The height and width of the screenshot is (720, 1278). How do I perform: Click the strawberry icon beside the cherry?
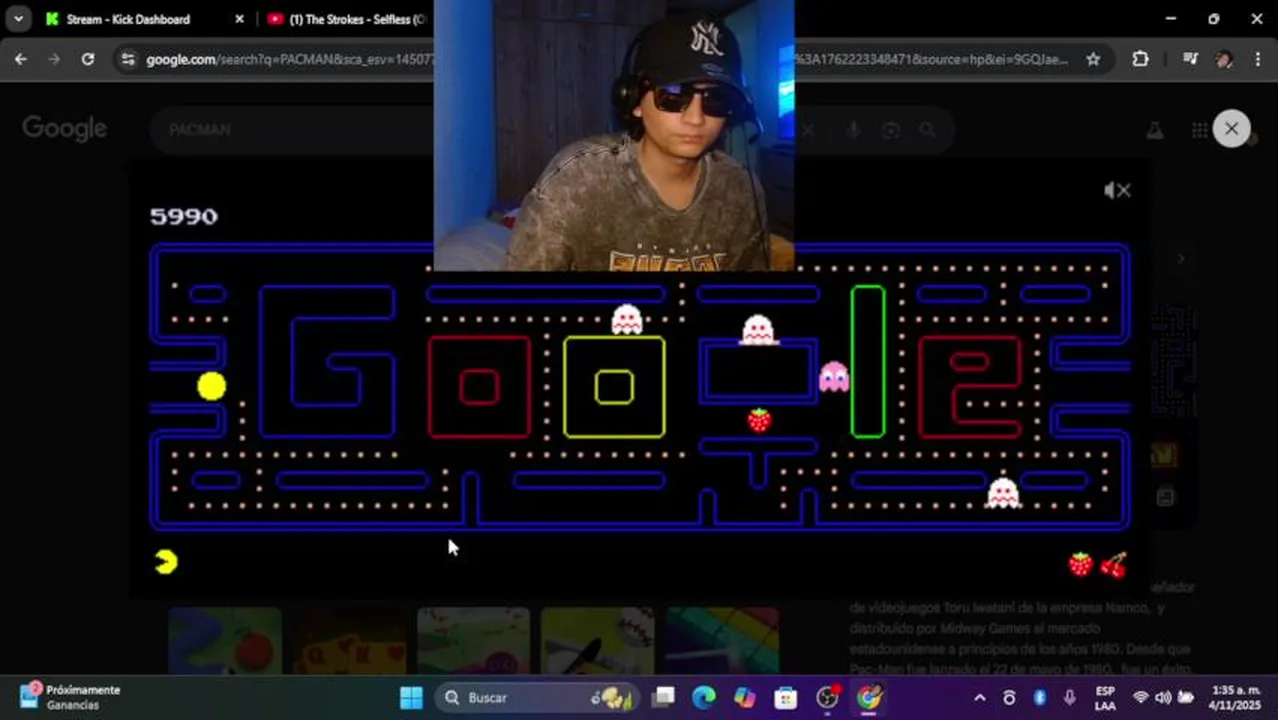click(1081, 565)
